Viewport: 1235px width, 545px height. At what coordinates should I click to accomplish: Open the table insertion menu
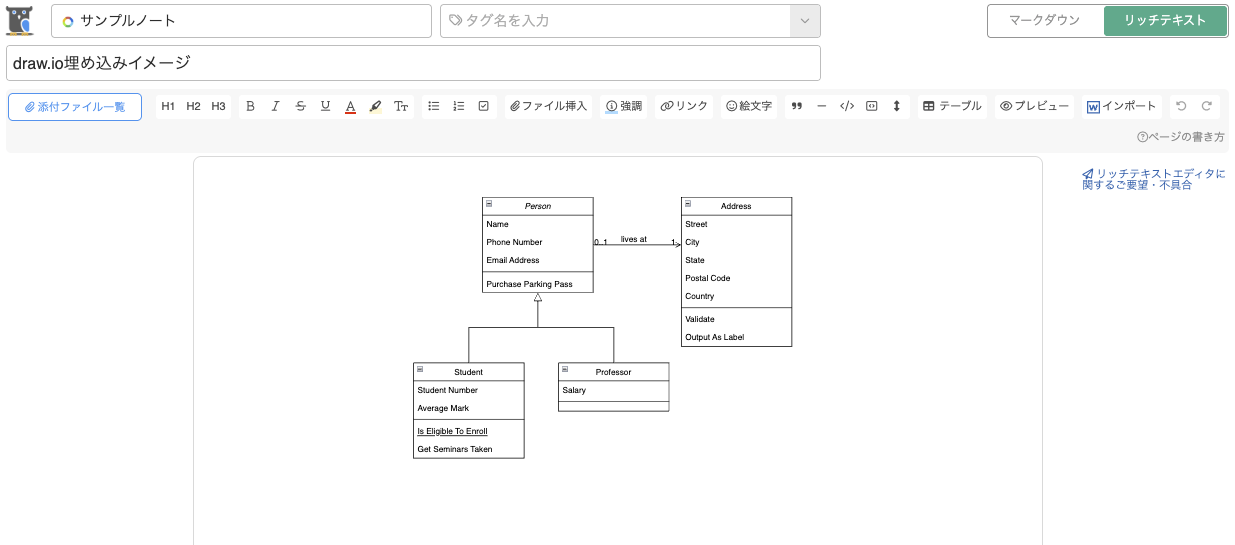[x=952, y=107]
